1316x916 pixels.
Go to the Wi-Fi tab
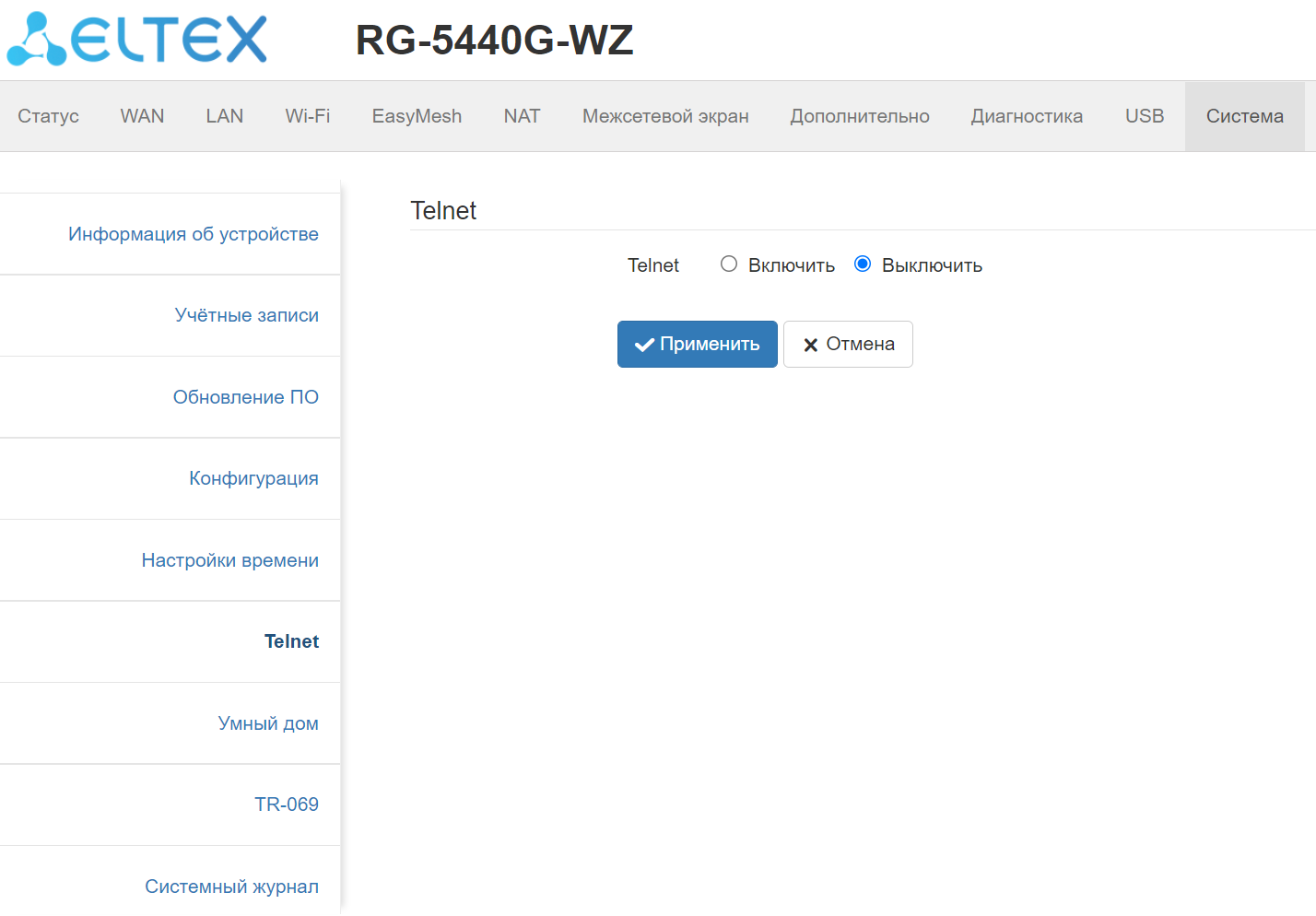pos(308,116)
